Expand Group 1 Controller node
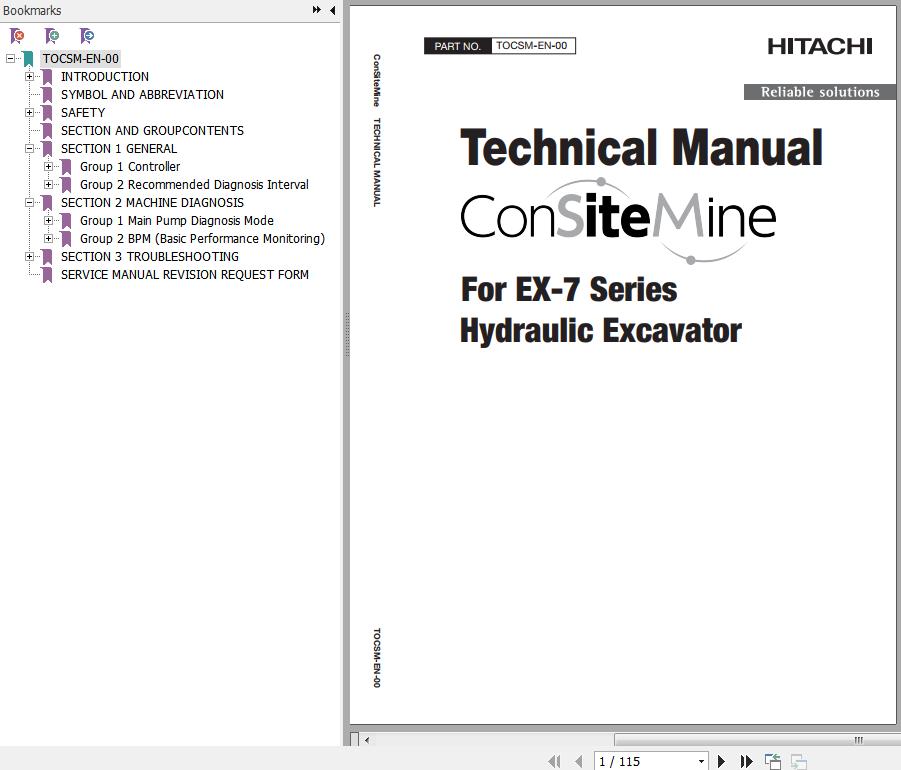Screen dimensions: 901x770 (x=48, y=167)
